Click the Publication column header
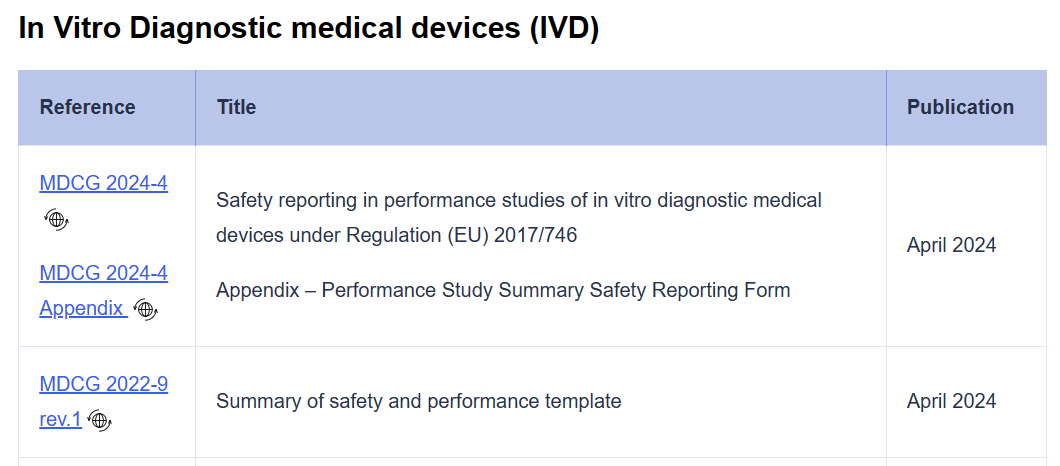The image size is (1060, 466). pos(960,108)
